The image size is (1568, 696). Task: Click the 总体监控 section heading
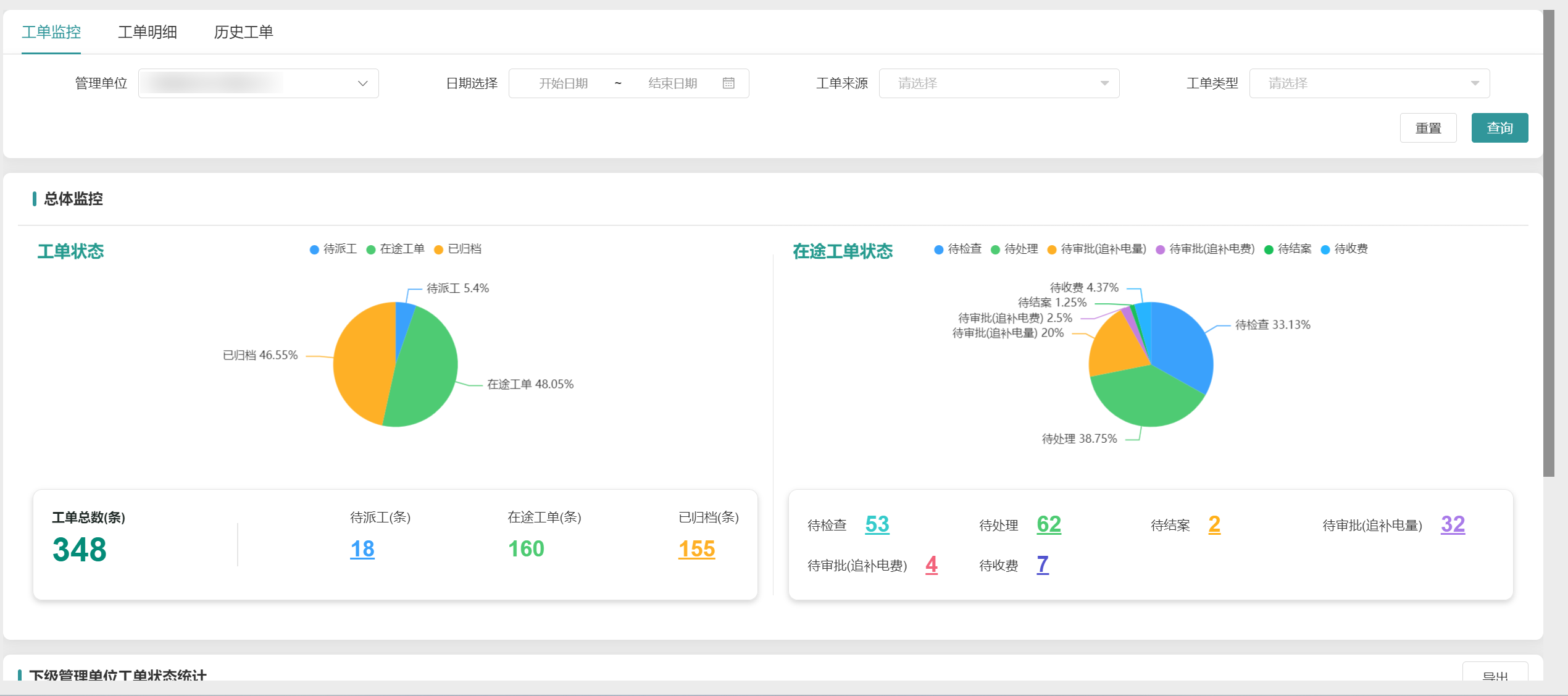pos(73,199)
